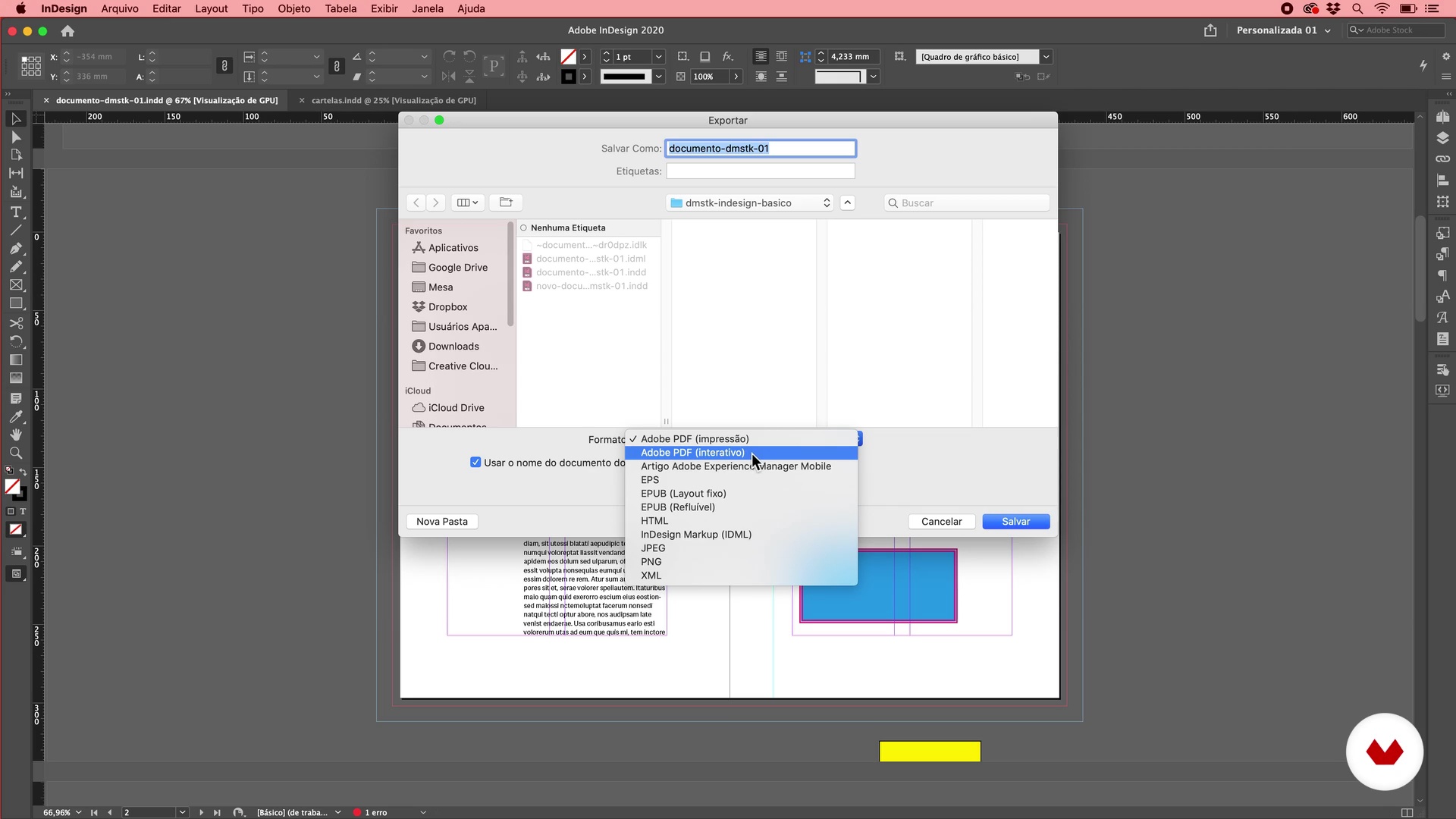Click new folder icon in dialog toolbar
This screenshot has height=819, width=1456.
(x=506, y=202)
